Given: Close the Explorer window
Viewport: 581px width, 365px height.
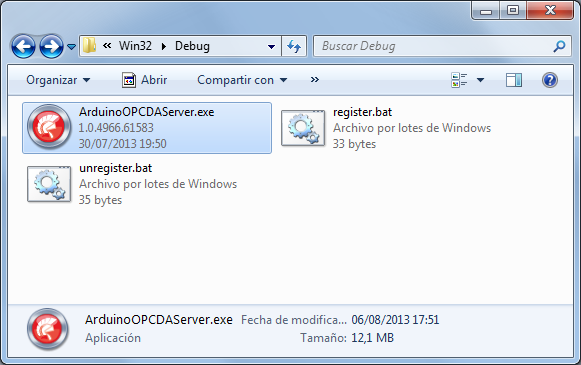Looking at the screenshot, I should (550, 11).
